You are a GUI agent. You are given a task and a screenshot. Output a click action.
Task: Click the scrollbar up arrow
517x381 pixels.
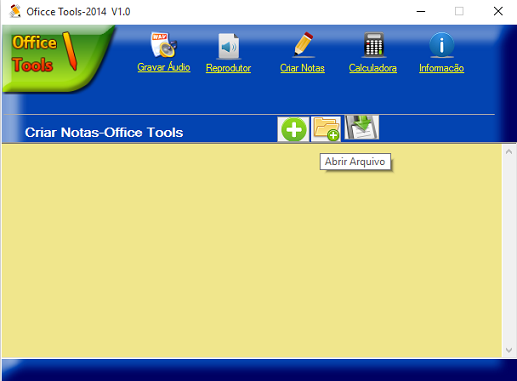[x=509, y=152]
